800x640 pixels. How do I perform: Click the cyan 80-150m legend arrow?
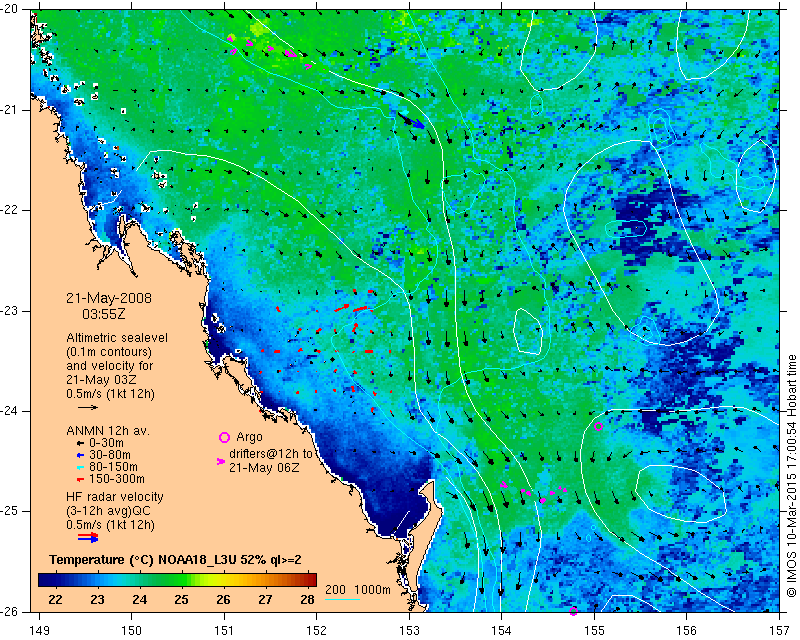80,467
